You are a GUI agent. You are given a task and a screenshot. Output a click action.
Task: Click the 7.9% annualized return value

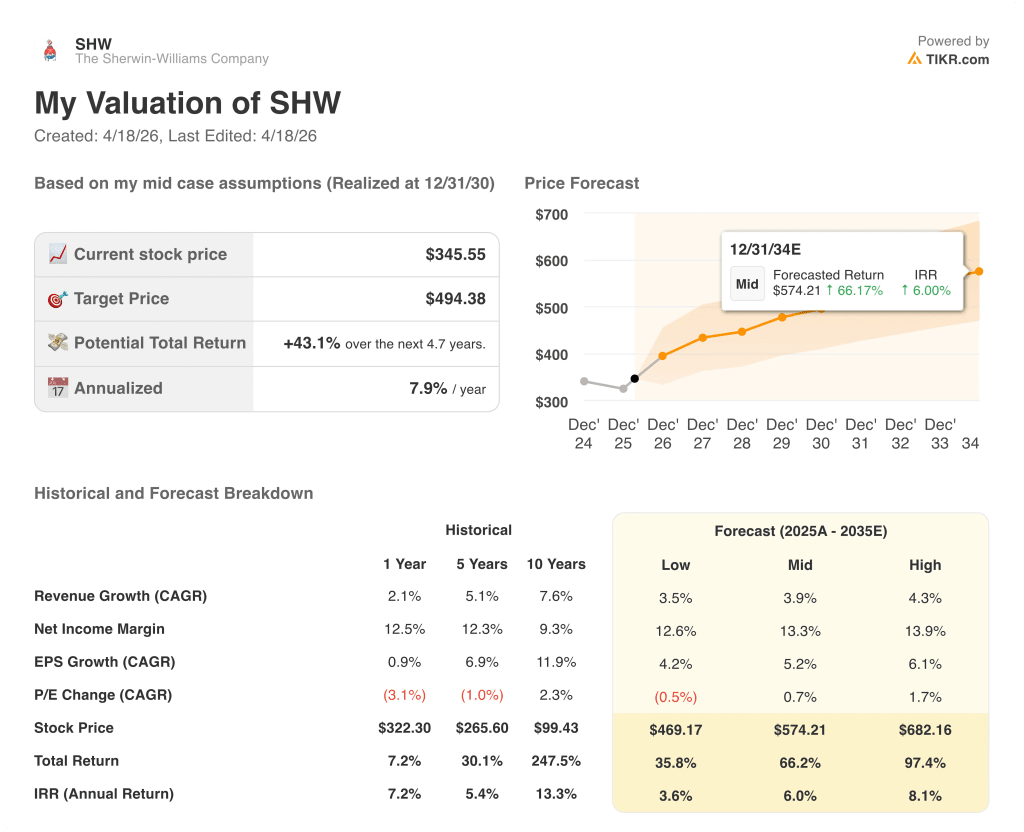(428, 388)
